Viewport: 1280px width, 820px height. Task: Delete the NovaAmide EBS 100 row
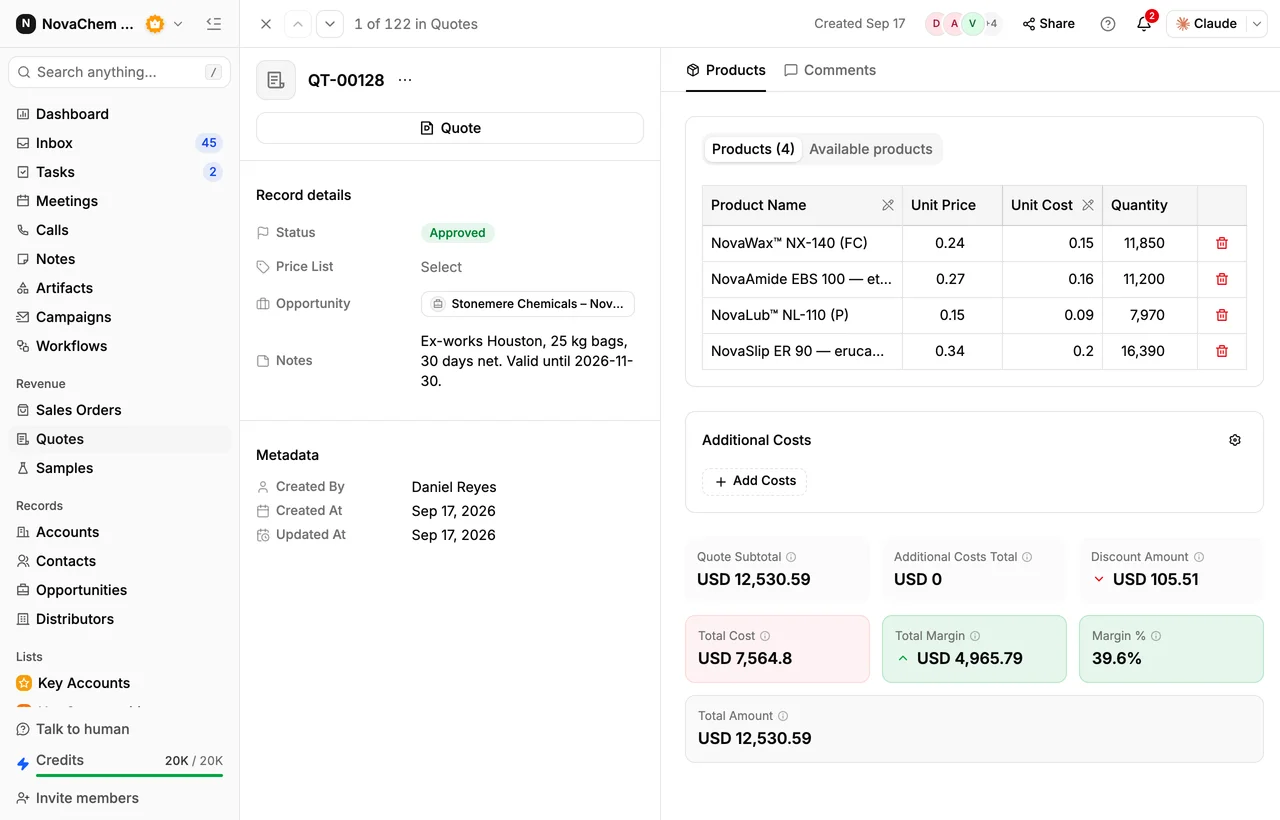click(1221, 279)
